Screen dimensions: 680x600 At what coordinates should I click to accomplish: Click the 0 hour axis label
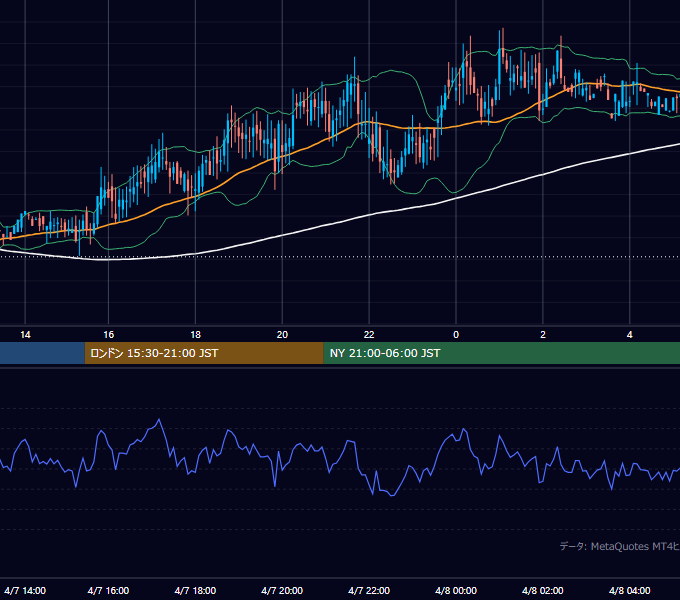point(456,335)
